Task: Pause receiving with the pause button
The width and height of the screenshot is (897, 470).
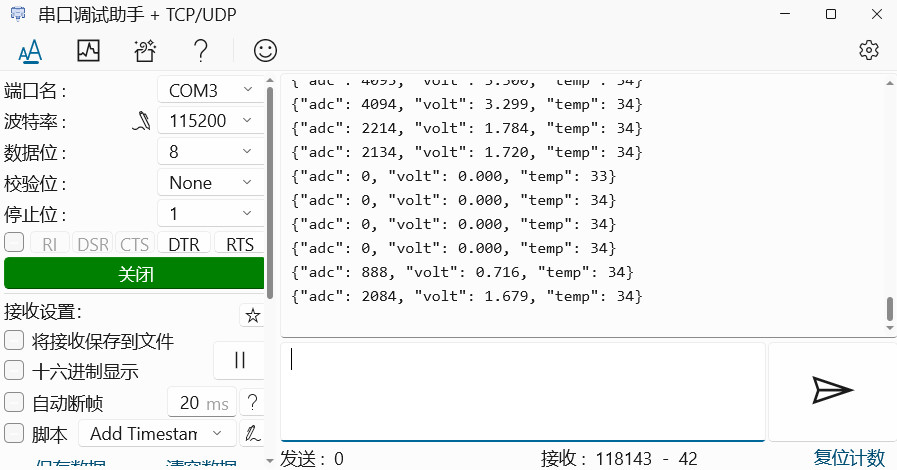Action: 240,360
